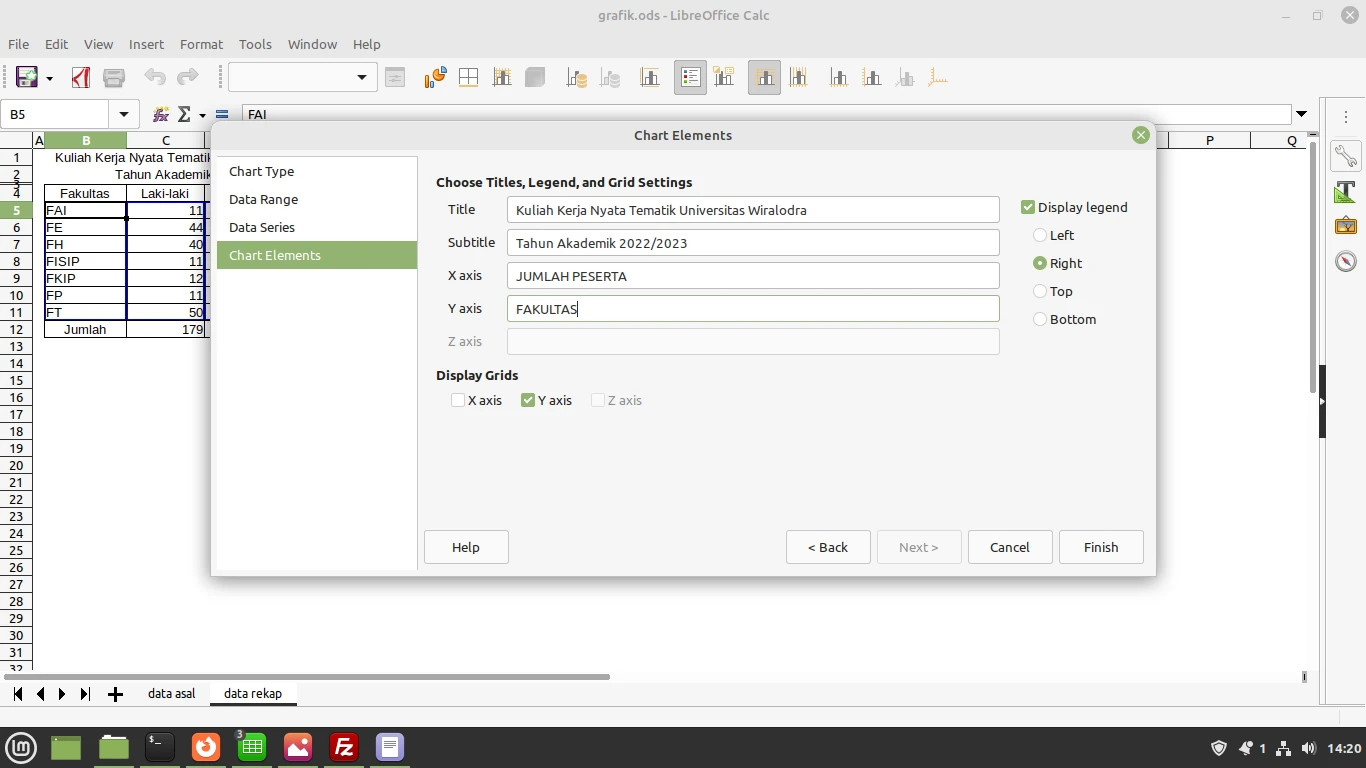Click the chart Titles toolbar icon
The height and width of the screenshot is (768, 1366).
point(650,78)
